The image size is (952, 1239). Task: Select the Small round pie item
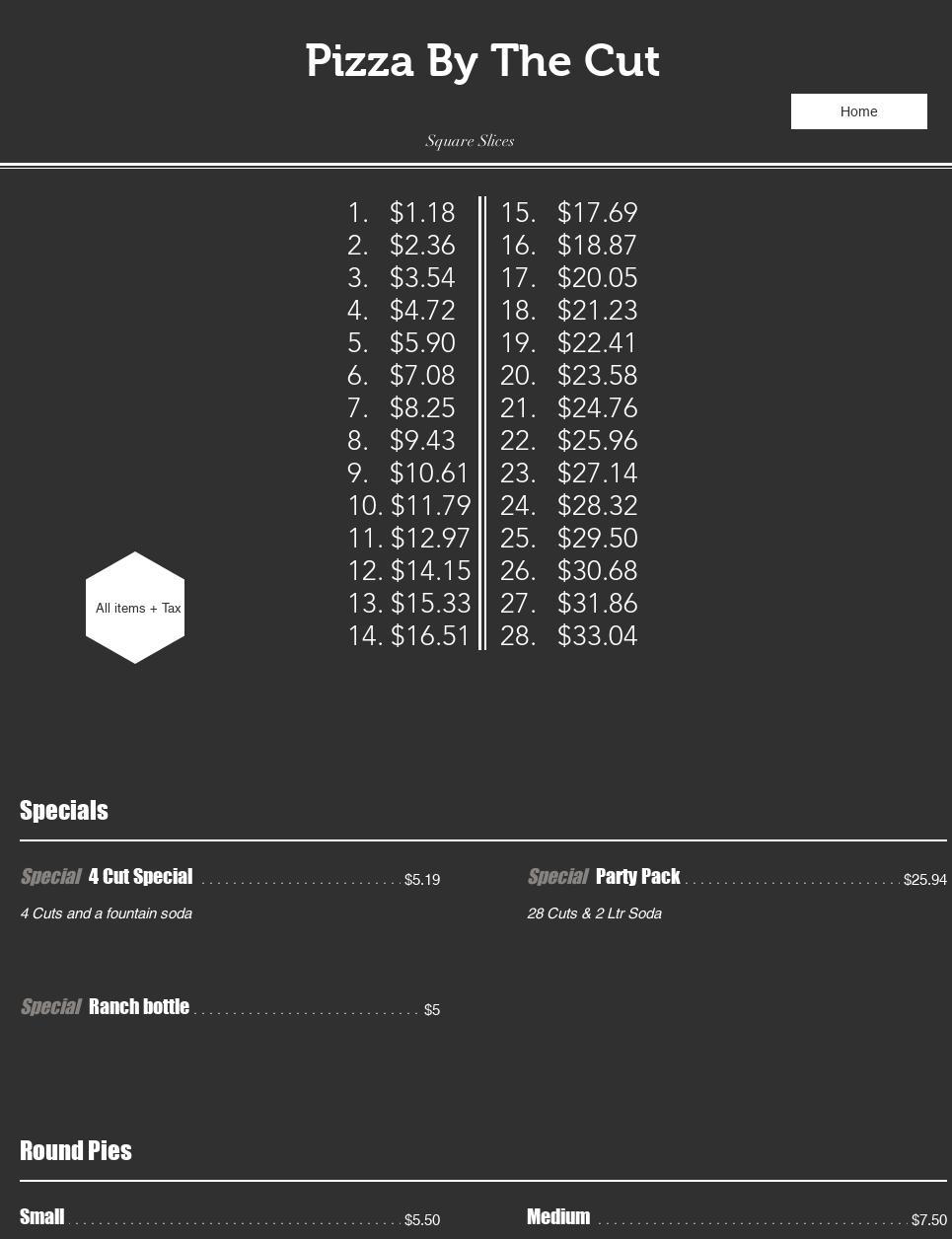click(42, 1217)
